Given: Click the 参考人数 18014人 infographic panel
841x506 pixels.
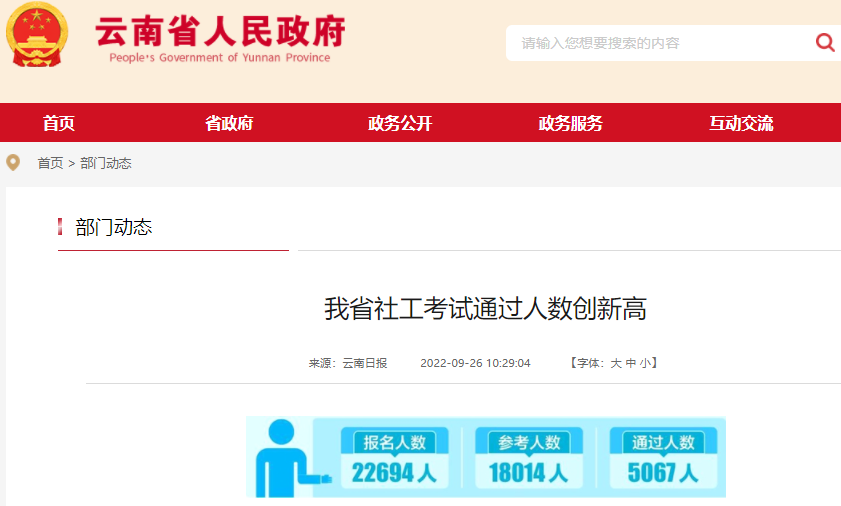Looking at the screenshot, I should [529, 460].
